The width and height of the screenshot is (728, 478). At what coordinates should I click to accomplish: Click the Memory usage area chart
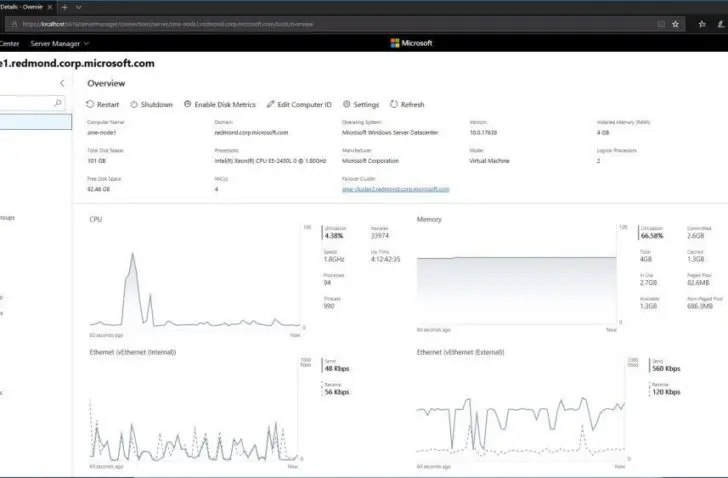tap(516, 290)
